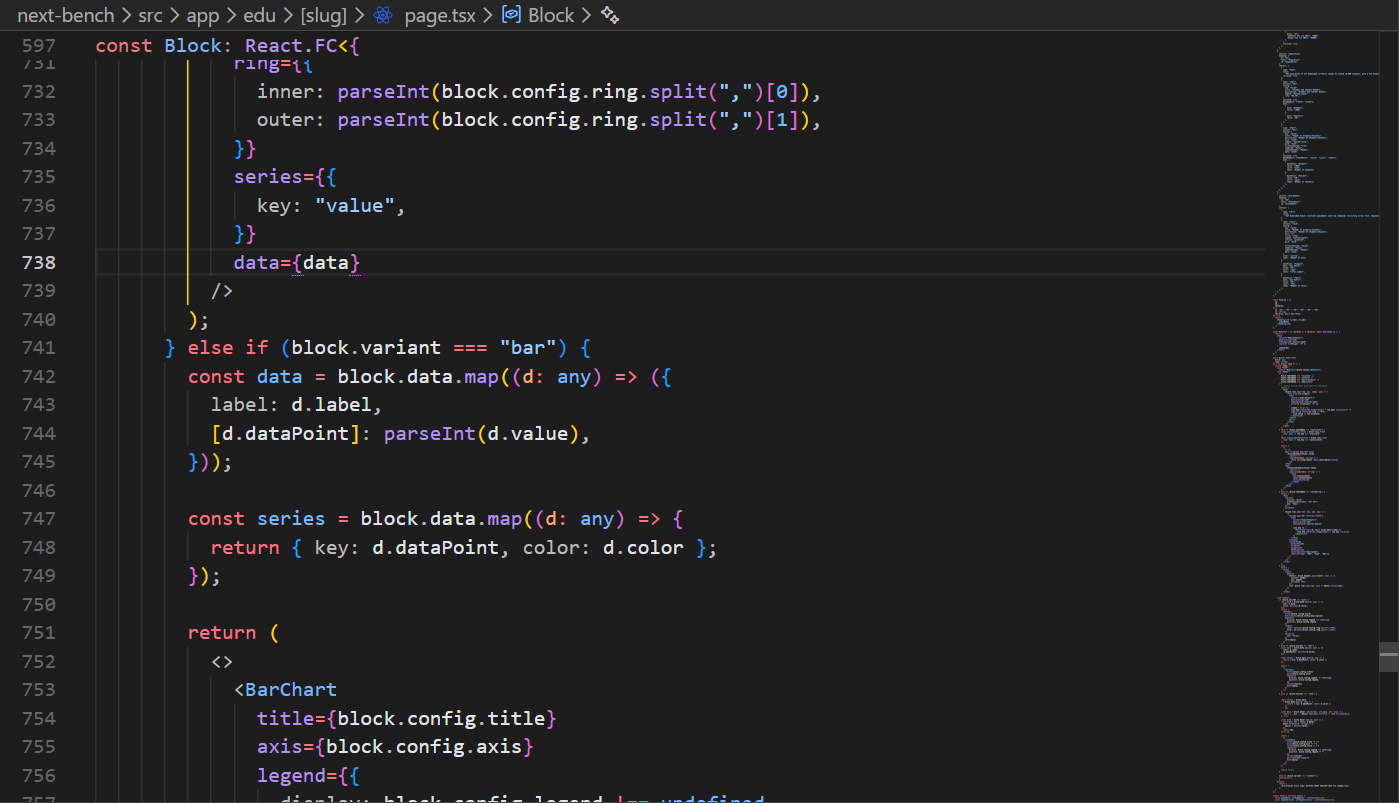Select the [slug] breadcrumb segment
This screenshot has height=803, width=1399.
[x=323, y=15]
